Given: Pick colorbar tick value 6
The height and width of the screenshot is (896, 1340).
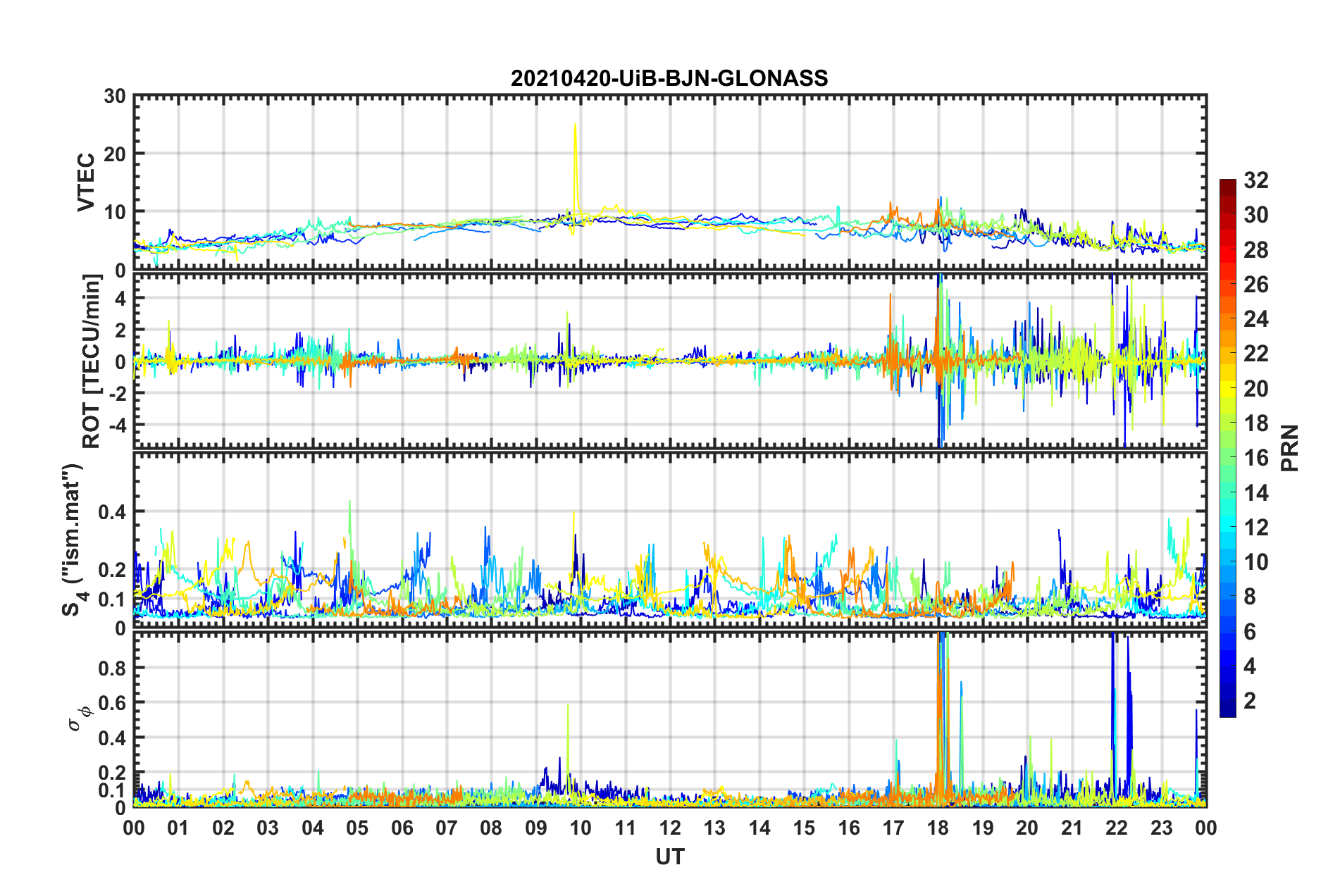Looking at the screenshot, I should [x=1250, y=632].
